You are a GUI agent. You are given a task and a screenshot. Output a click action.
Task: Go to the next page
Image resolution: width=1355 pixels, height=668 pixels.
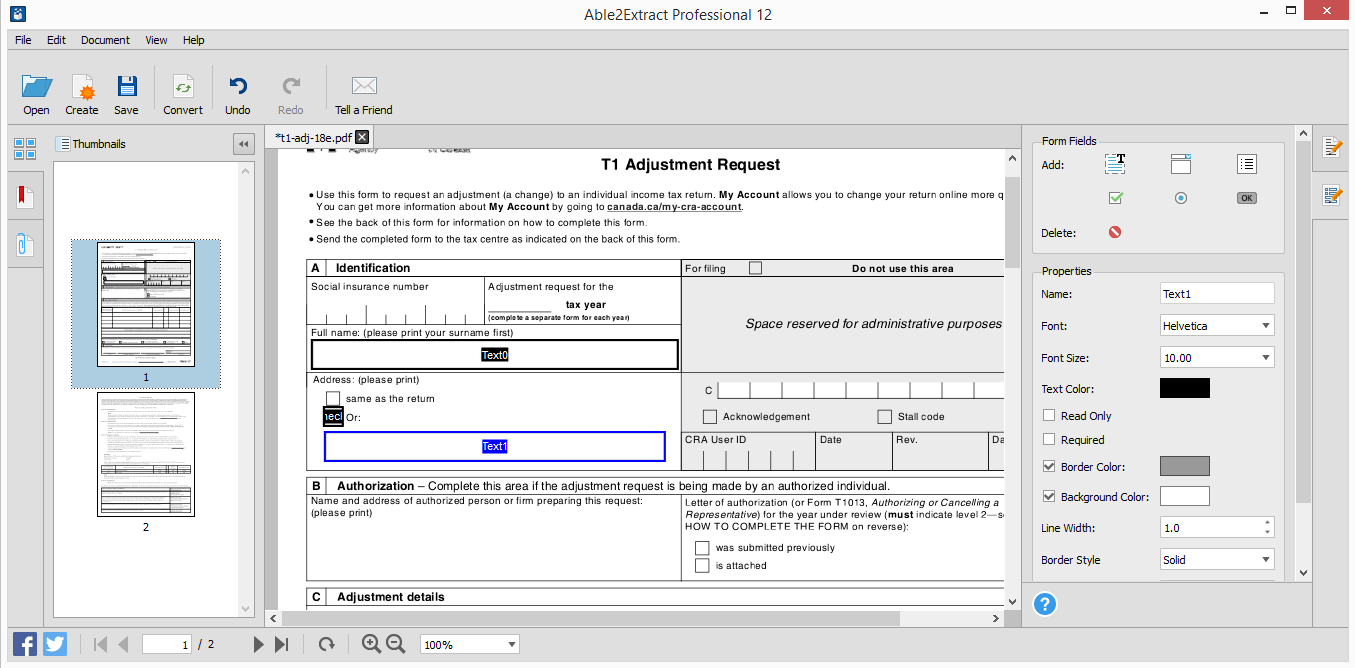tap(259, 645)
